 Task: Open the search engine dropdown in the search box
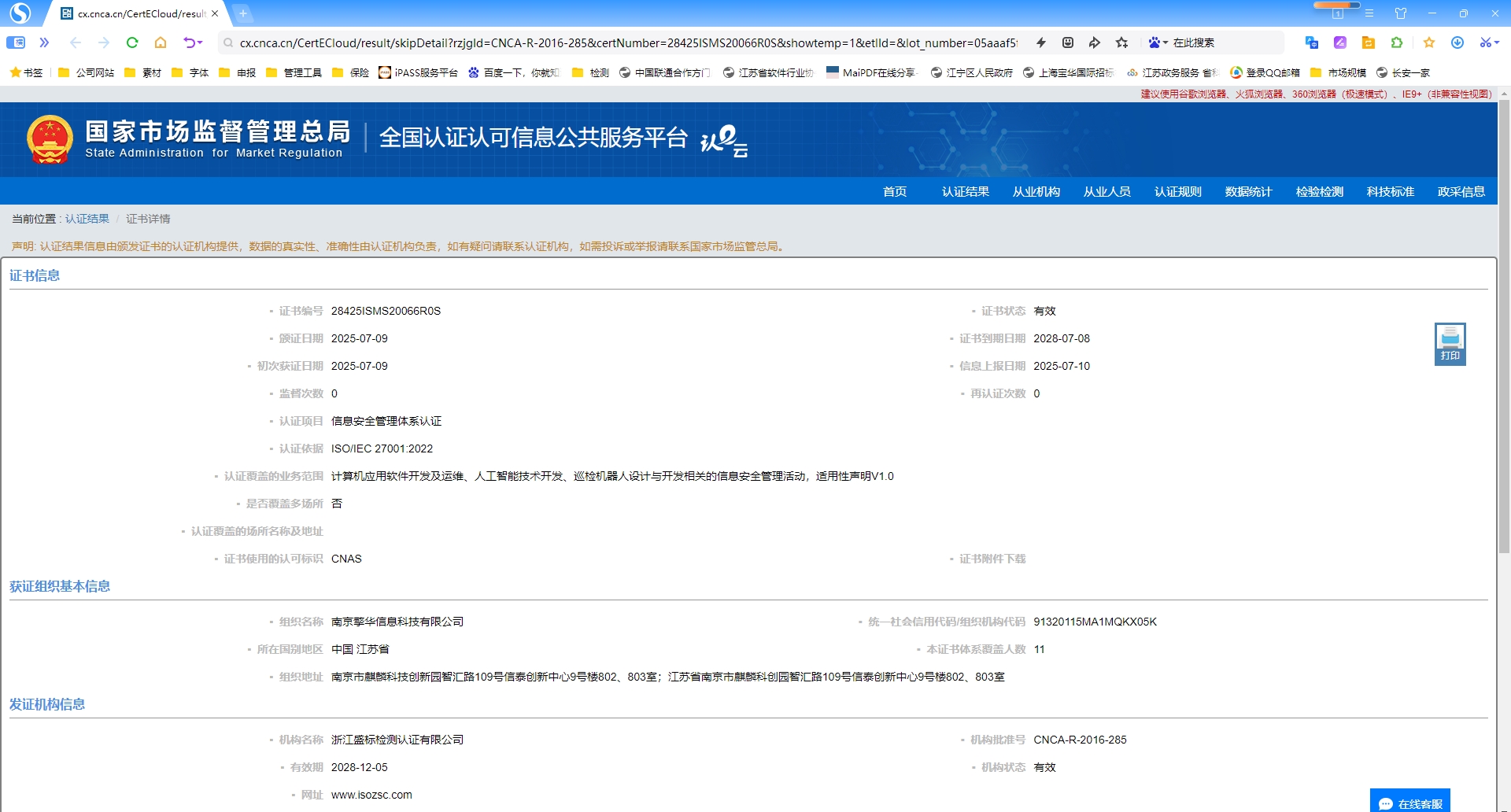[x=1158, y=42]
